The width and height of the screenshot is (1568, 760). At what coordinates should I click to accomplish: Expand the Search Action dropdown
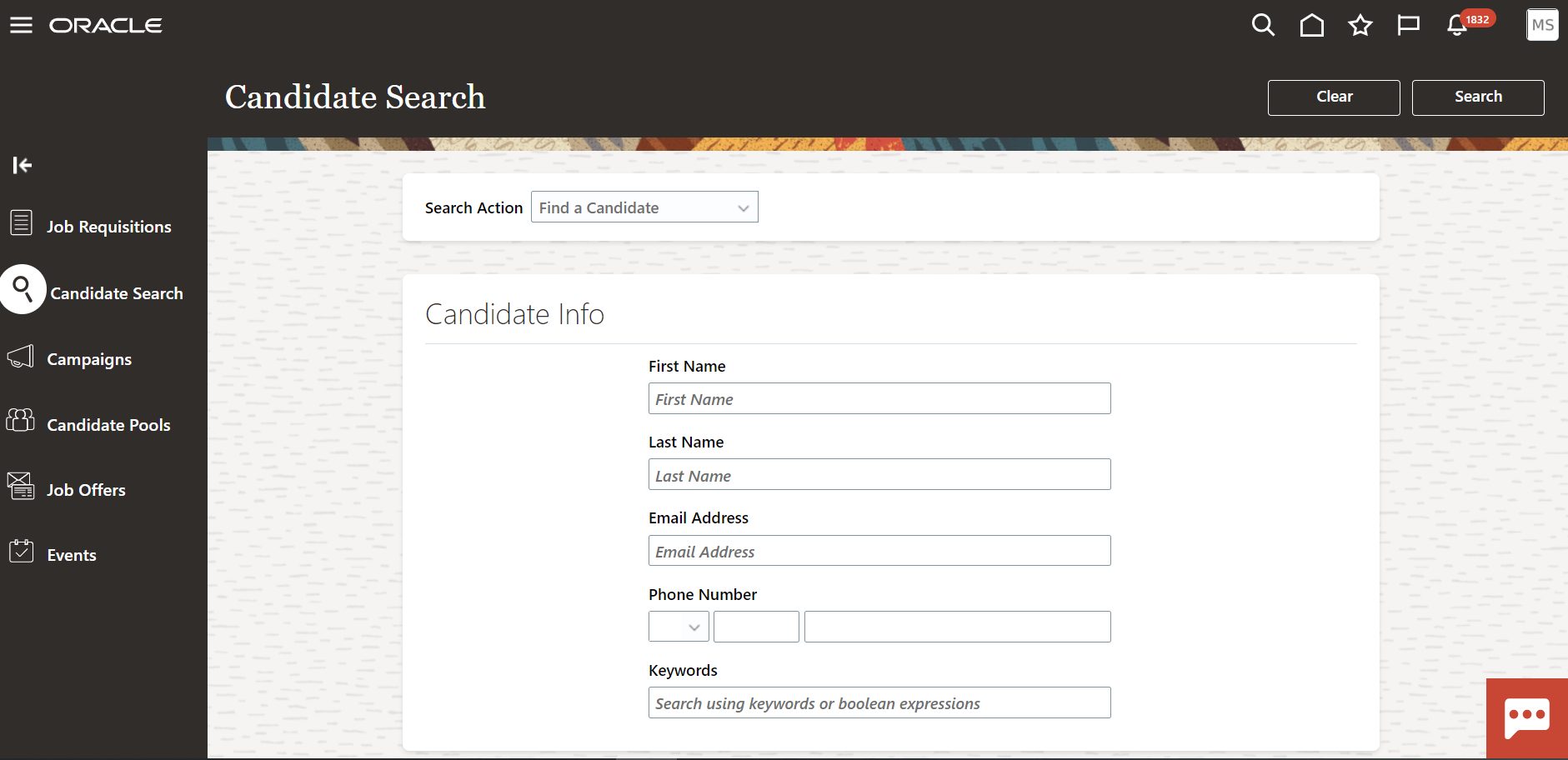(644, 207)
